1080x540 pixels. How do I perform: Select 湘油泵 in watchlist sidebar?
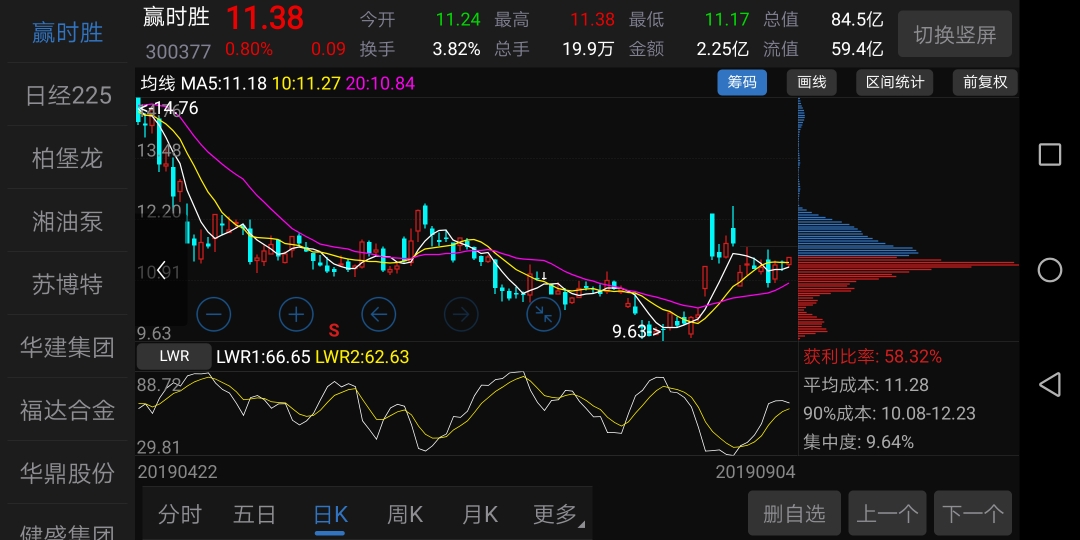68,221
